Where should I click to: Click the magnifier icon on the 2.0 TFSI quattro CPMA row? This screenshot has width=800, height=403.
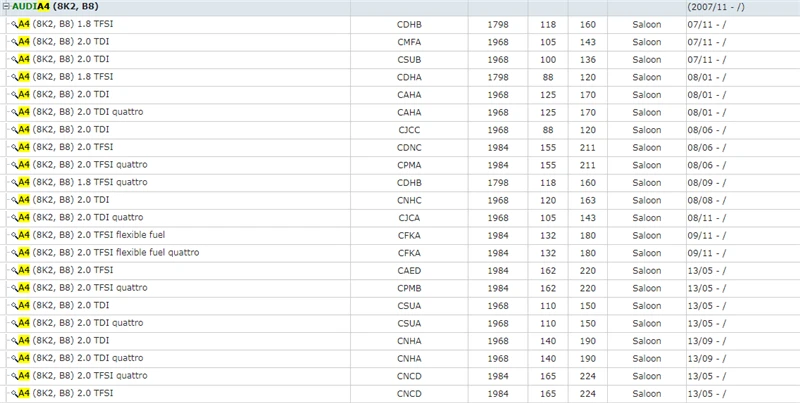14,165
